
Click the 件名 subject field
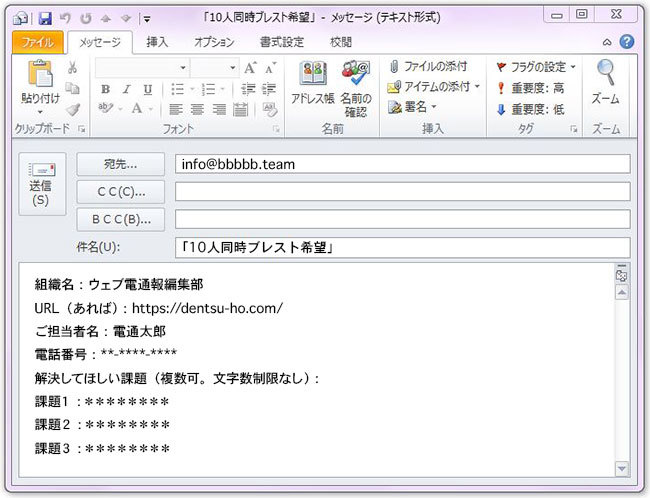[403, 248]
